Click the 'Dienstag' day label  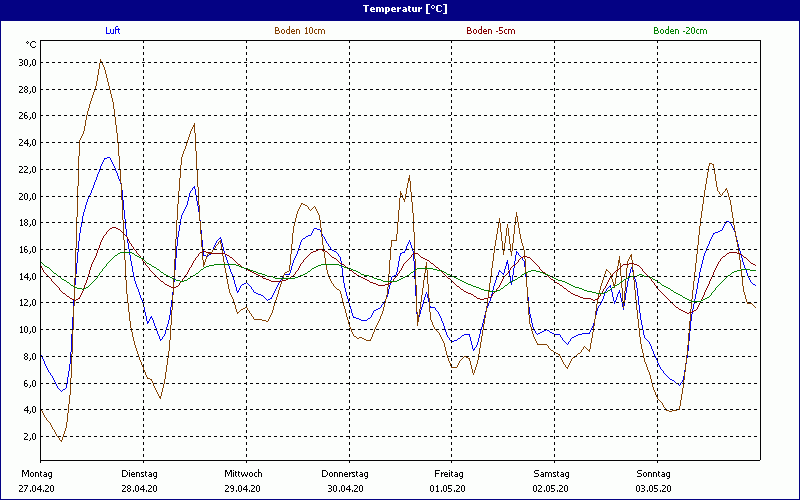pos(139,474)
